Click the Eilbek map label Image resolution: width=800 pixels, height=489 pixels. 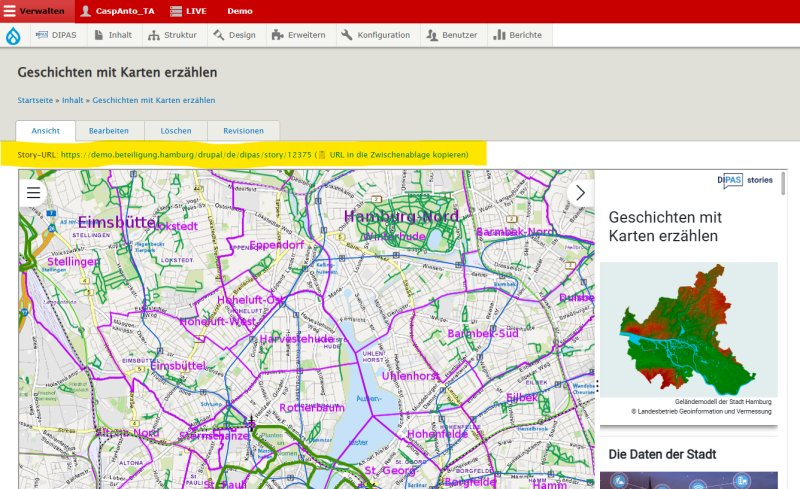[x=521, y=398]
